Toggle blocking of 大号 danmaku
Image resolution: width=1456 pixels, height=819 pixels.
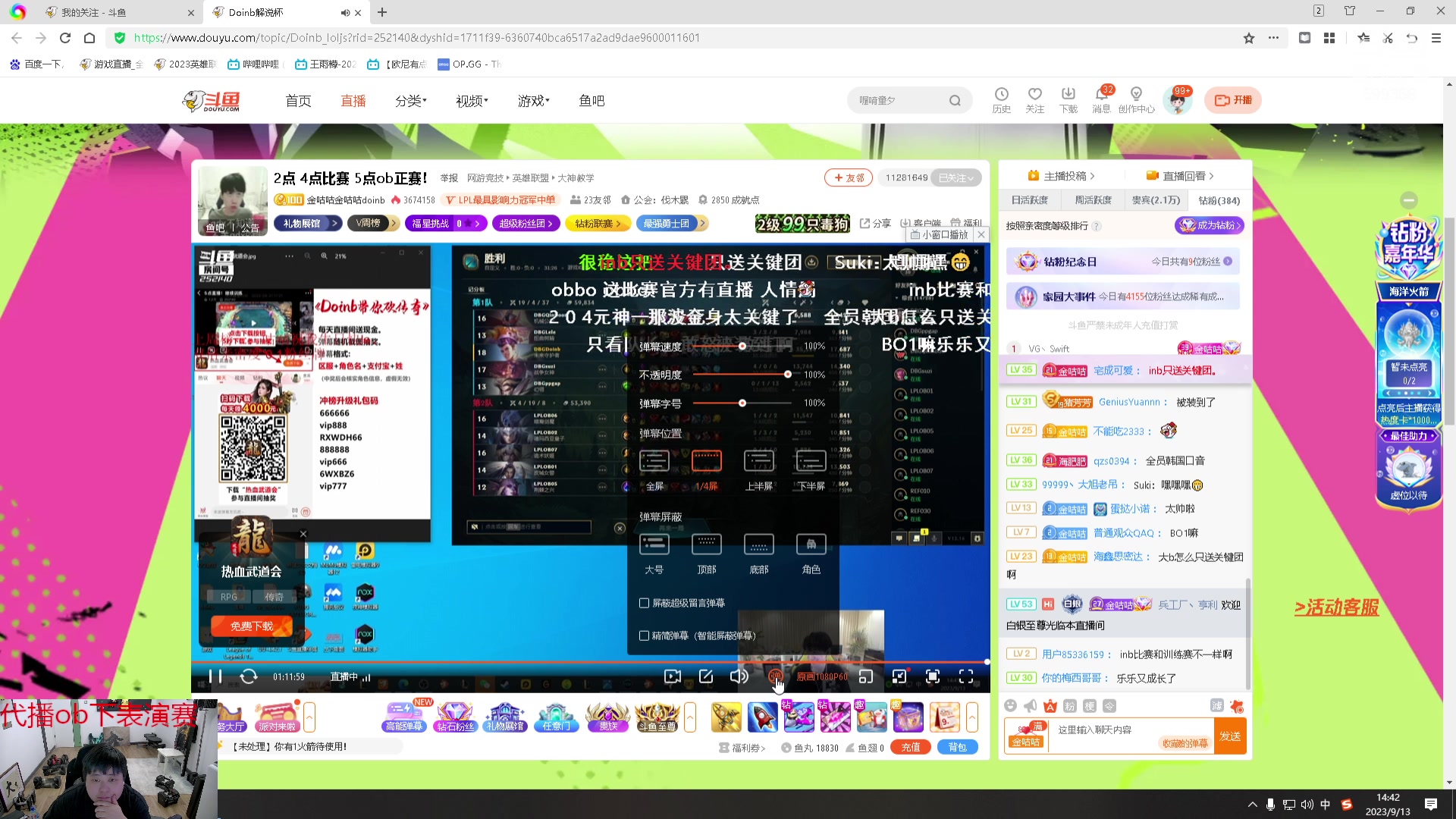click(x=654, y=554)
